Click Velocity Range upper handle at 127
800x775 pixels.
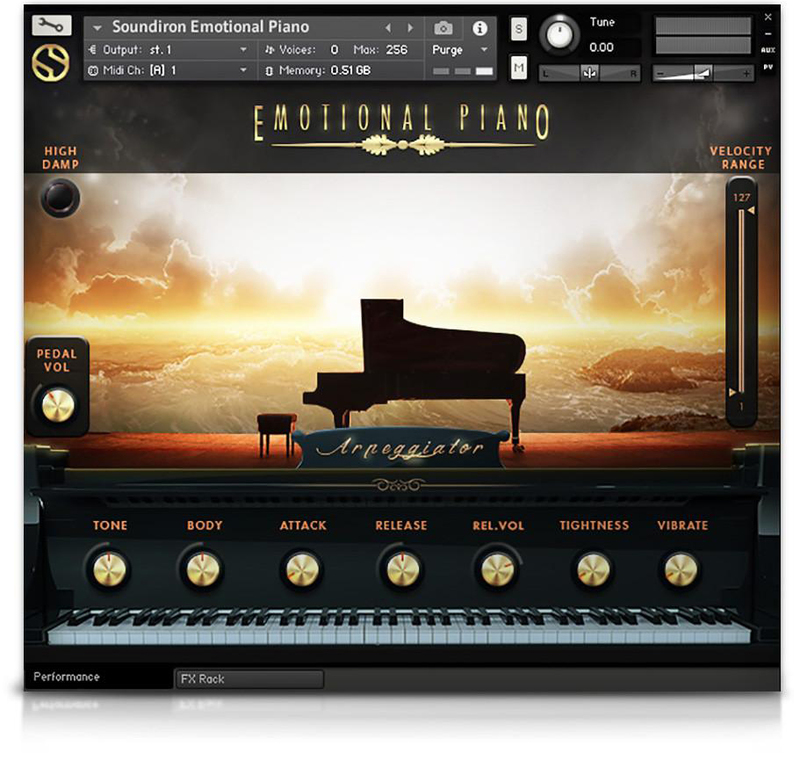pos(751,210)
